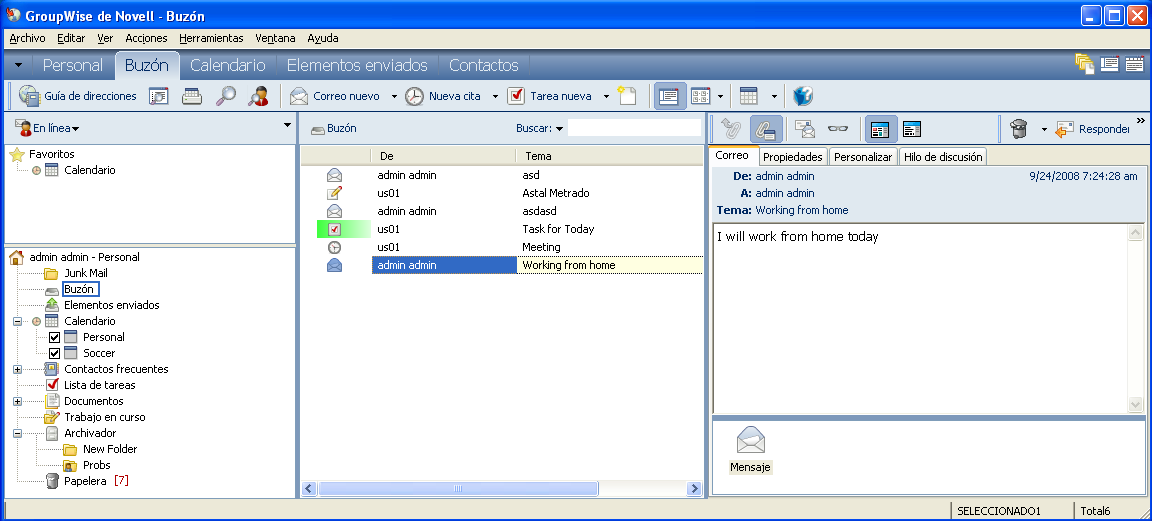
Task: Sort messages by the De column header
Action: (443, 156)
